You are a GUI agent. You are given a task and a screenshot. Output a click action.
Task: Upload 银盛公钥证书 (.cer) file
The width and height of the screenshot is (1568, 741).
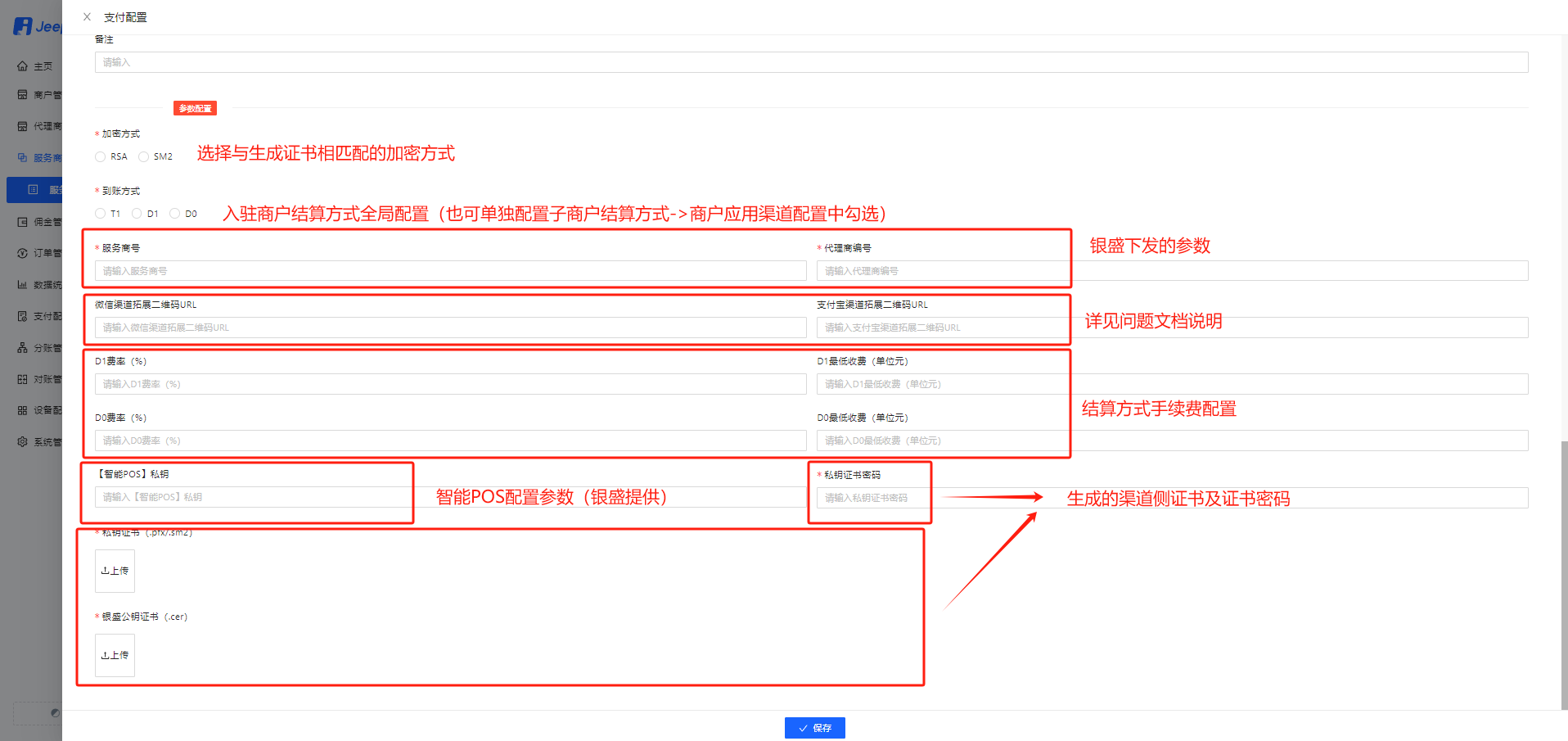(115, 655)
